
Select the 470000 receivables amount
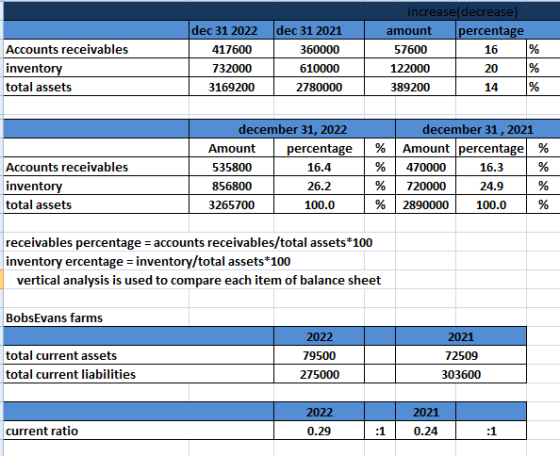[425, 167]
